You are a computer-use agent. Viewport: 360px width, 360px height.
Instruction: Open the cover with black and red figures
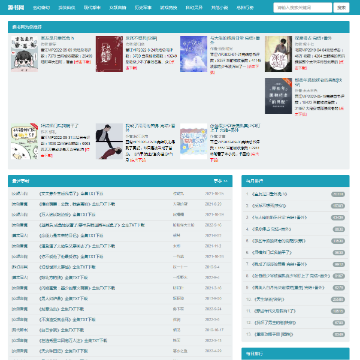(x=109, y=141)
